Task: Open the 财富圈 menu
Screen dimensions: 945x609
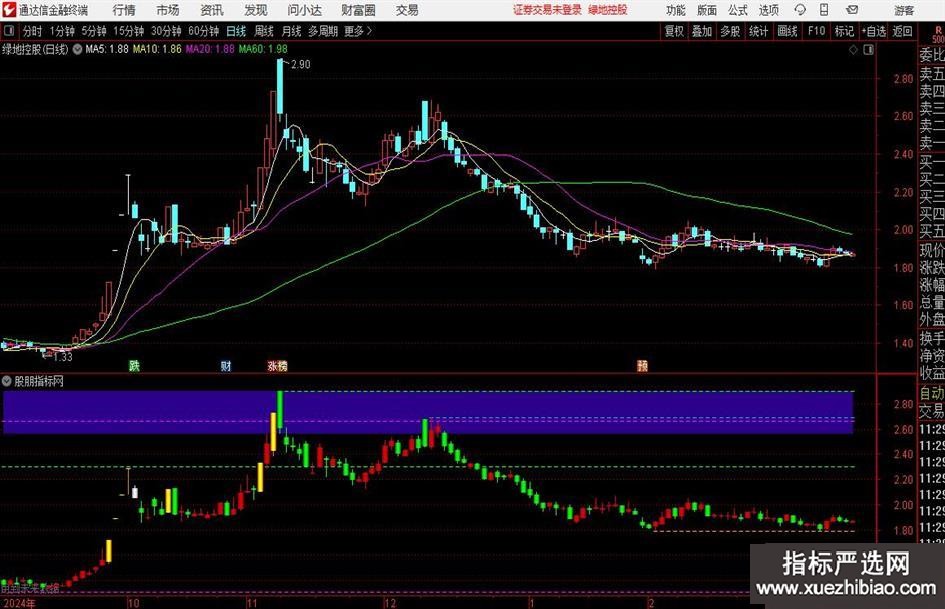Action: pos(358,10)
